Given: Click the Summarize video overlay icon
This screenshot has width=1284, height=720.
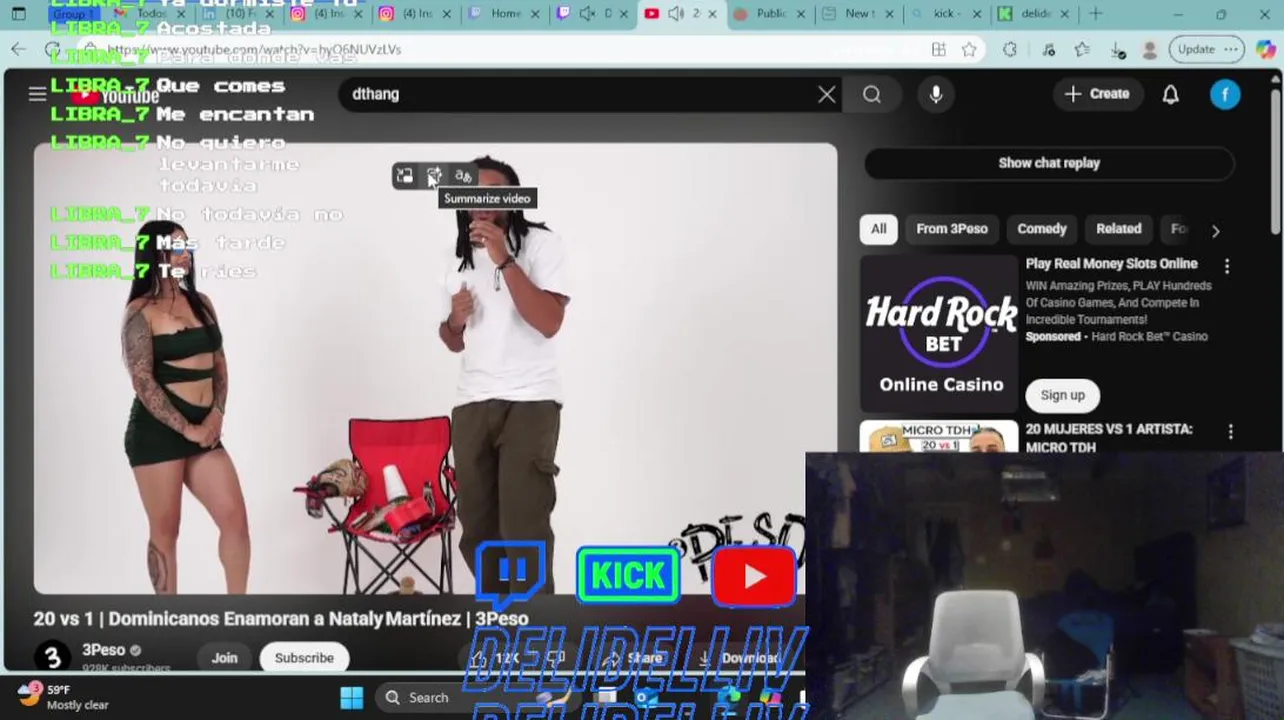Looking at the screenshot, I should [x=434, y=176].
